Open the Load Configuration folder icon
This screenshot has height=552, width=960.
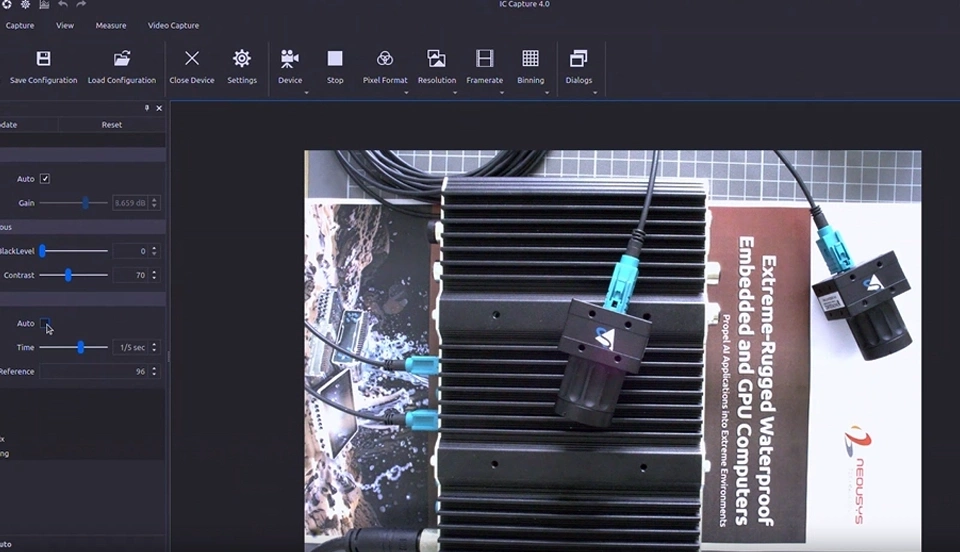point(122,59)
